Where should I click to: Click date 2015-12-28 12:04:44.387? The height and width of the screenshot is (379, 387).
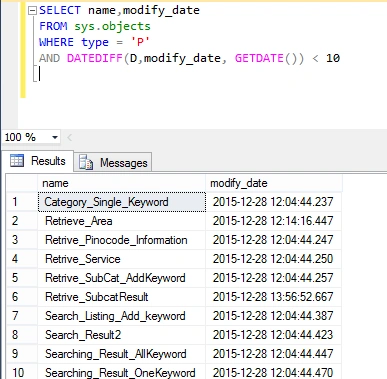[274, 316]
